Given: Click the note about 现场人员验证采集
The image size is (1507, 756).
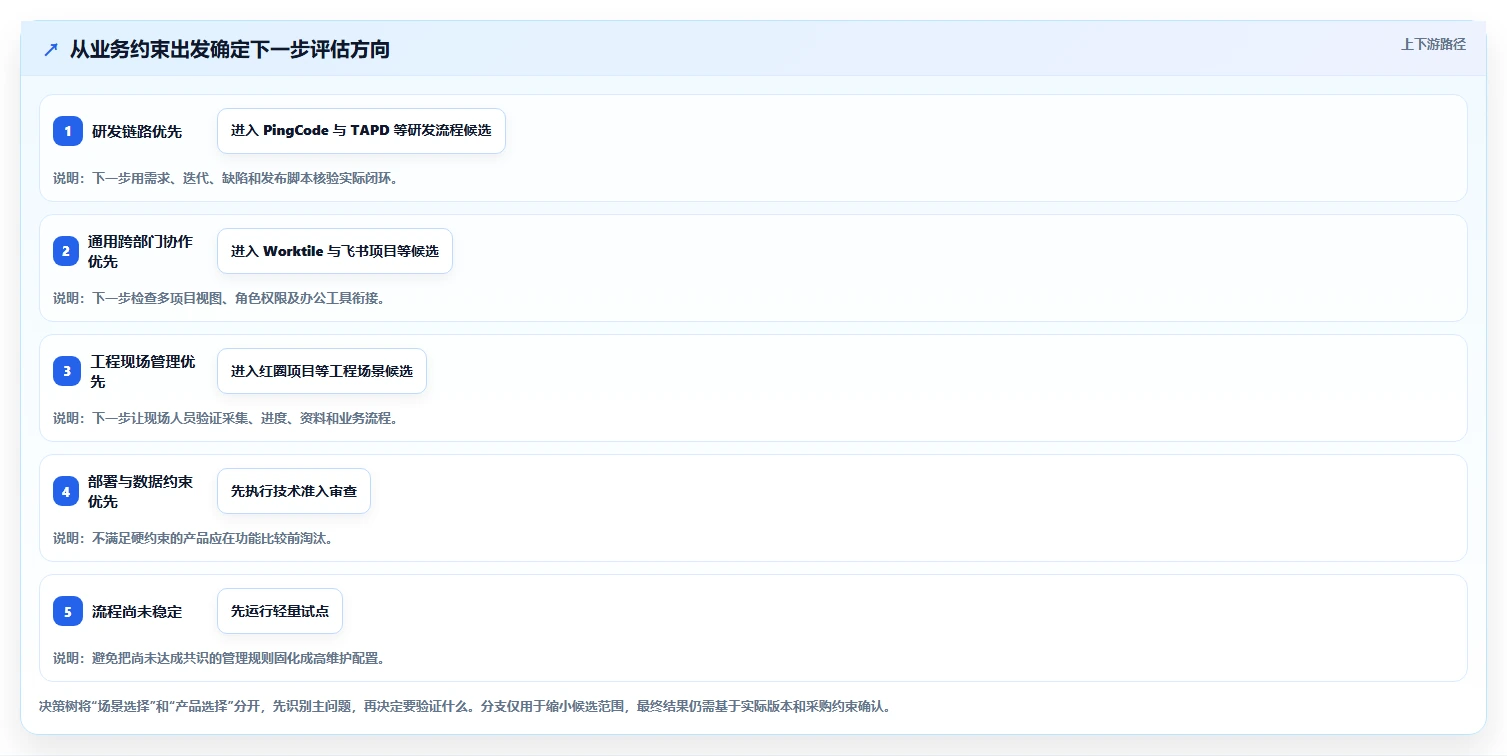Looking at the screenshot, I should [226, 418].
